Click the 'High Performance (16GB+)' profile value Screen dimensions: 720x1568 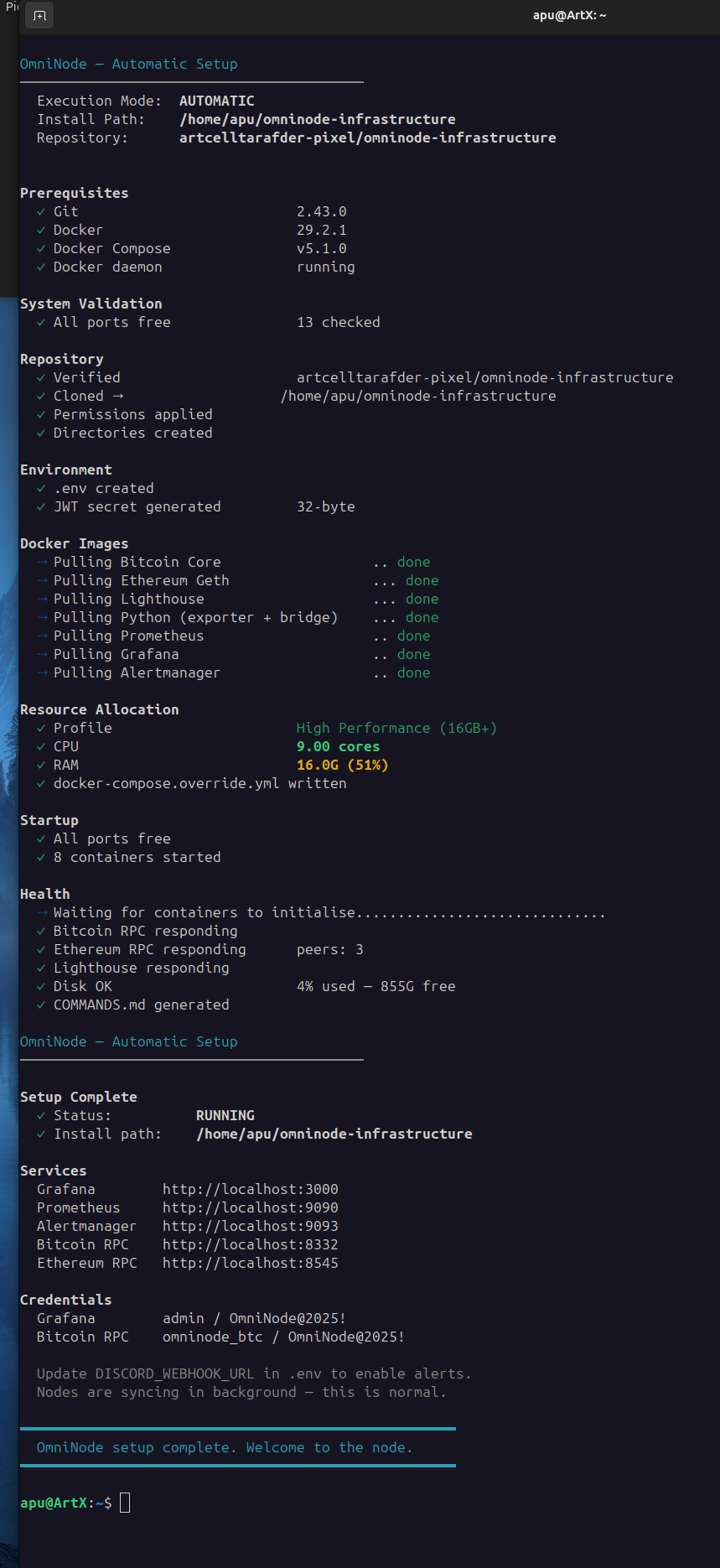tap(397, 728)
